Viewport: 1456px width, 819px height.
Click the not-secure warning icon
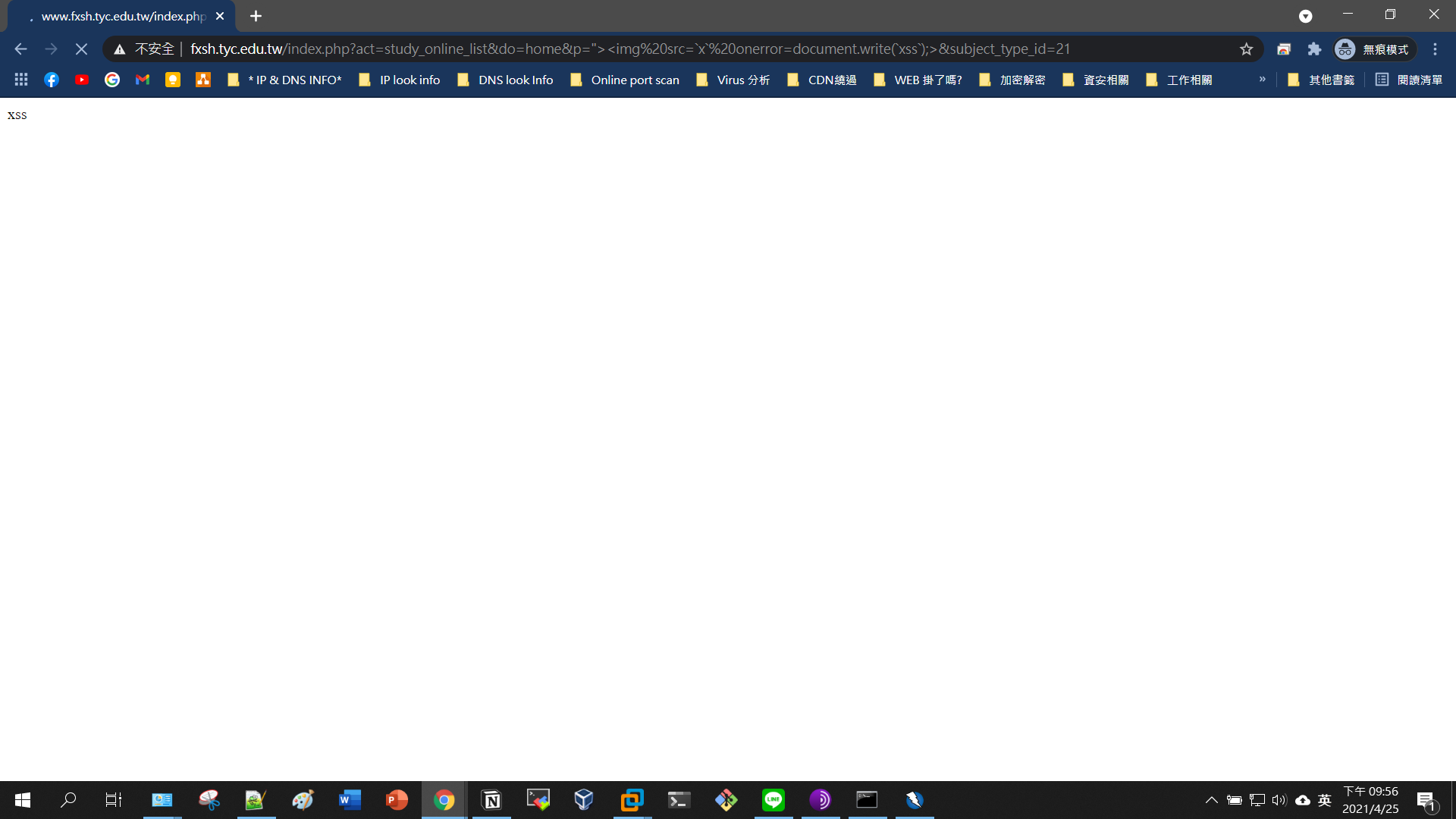pyautogui.click(x=119, y=49)
